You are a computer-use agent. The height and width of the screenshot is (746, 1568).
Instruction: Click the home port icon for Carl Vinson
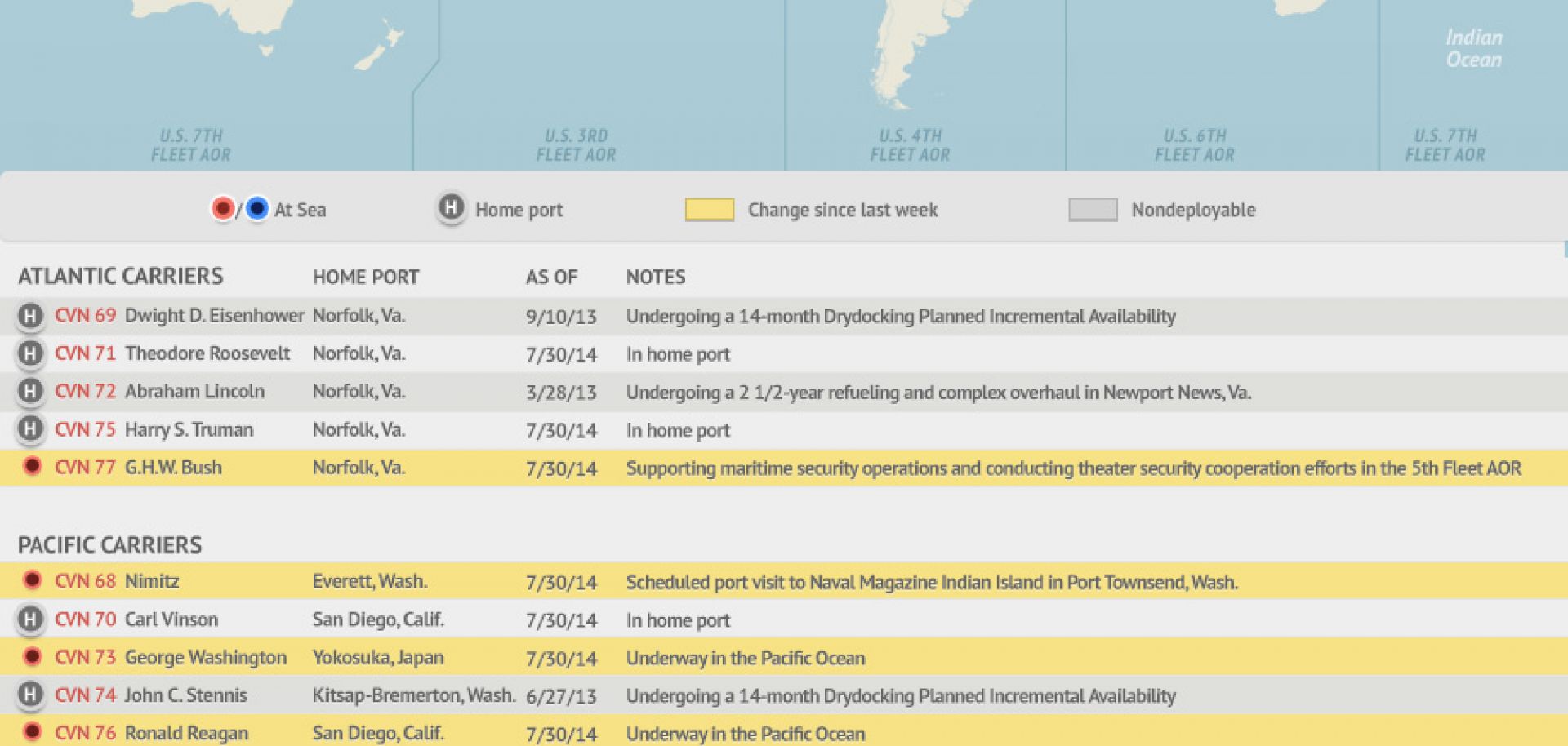(30, 619)
